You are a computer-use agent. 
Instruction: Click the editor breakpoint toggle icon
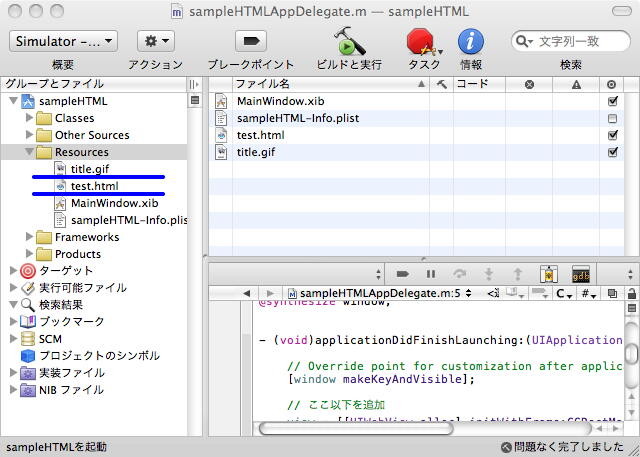(402, 274)
